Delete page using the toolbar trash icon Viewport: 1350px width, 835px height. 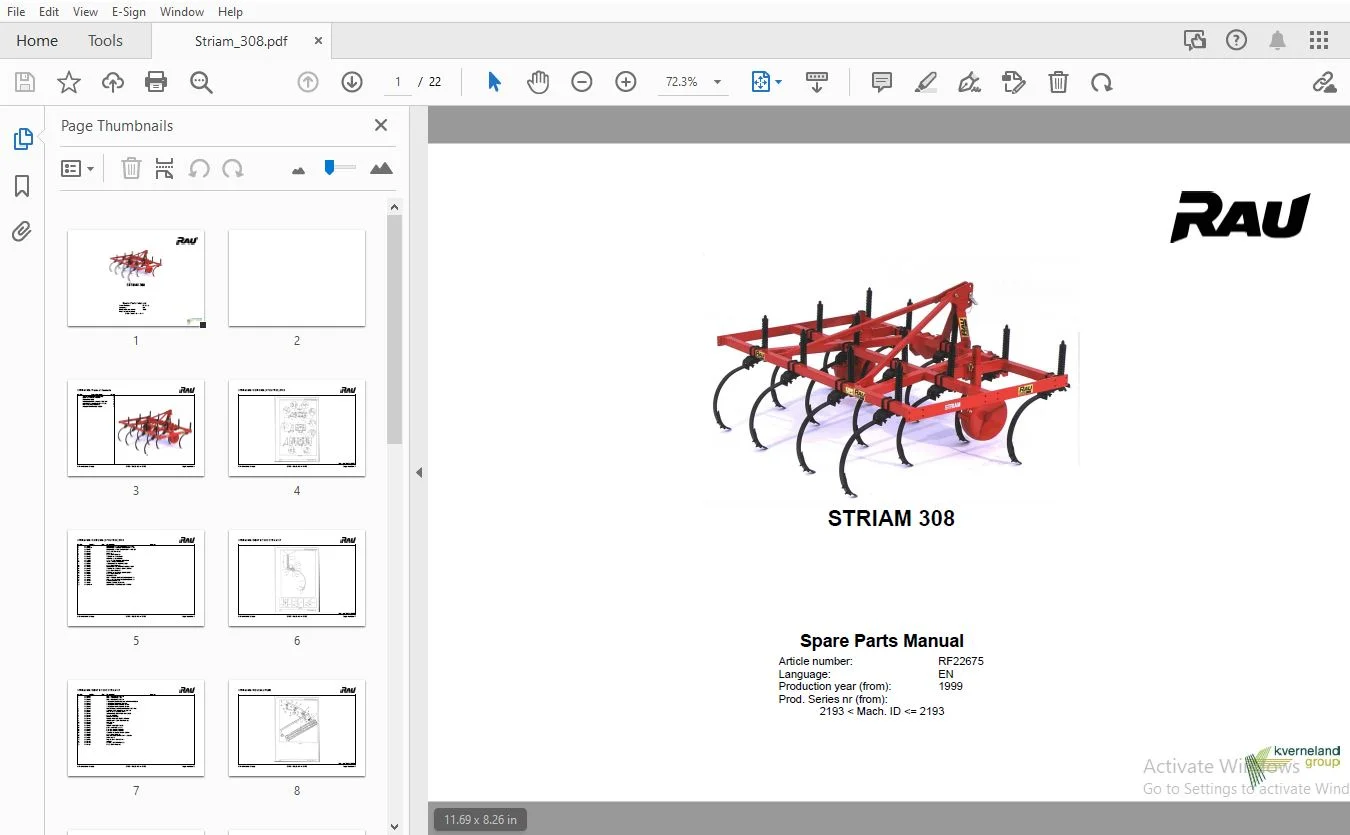tap(1058, 82)
